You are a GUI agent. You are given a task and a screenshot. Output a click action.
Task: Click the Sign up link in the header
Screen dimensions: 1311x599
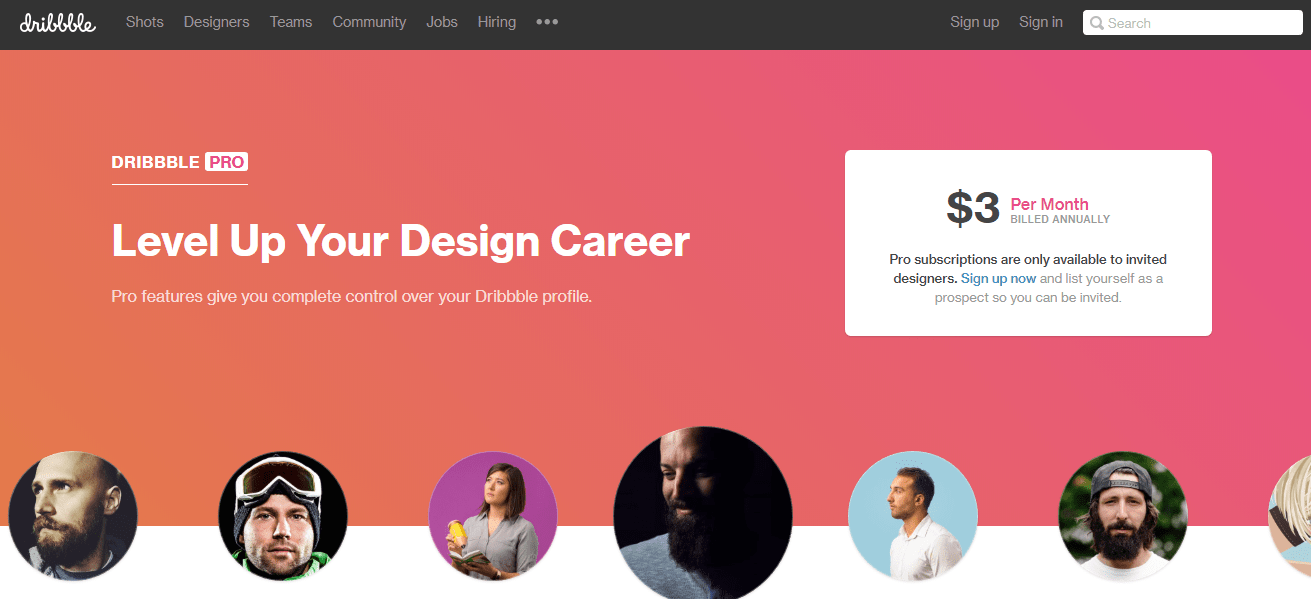tap(975, 22)
